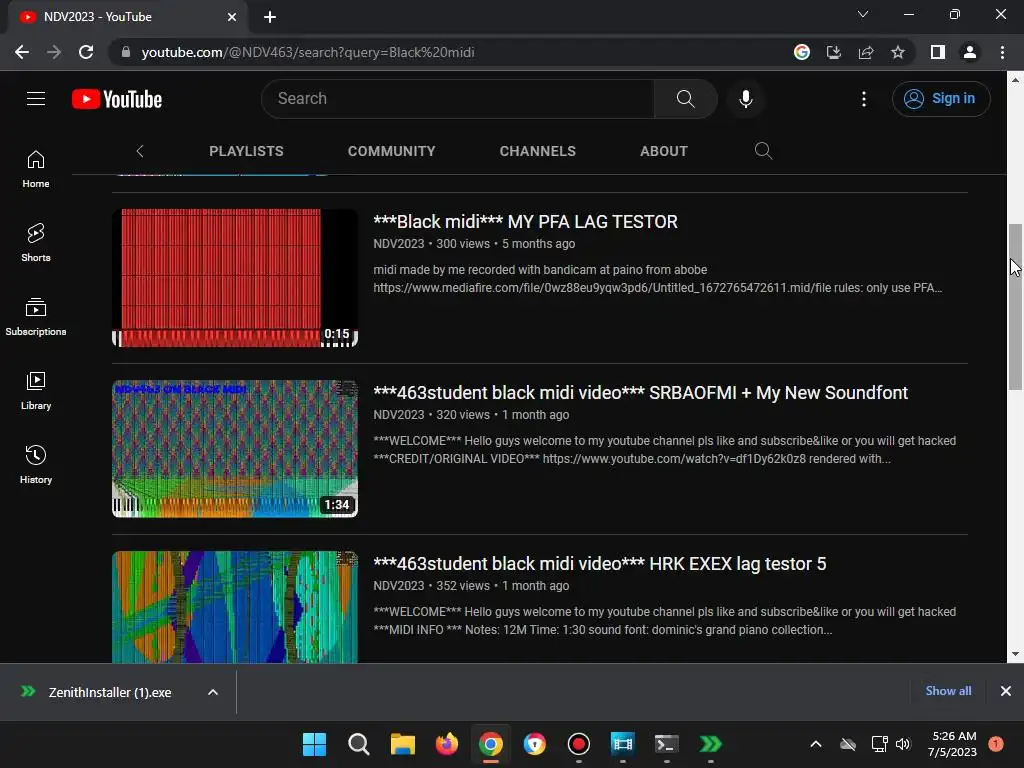Screen dimensions: 1024x768
Task: Switch to COMMUNITY tab
Action: (391, 151)
